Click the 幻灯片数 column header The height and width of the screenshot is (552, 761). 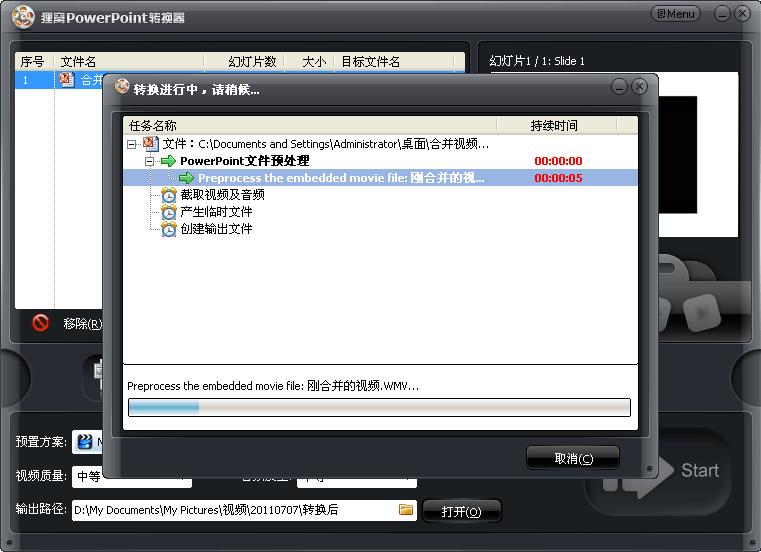click(x=244, y=61)
